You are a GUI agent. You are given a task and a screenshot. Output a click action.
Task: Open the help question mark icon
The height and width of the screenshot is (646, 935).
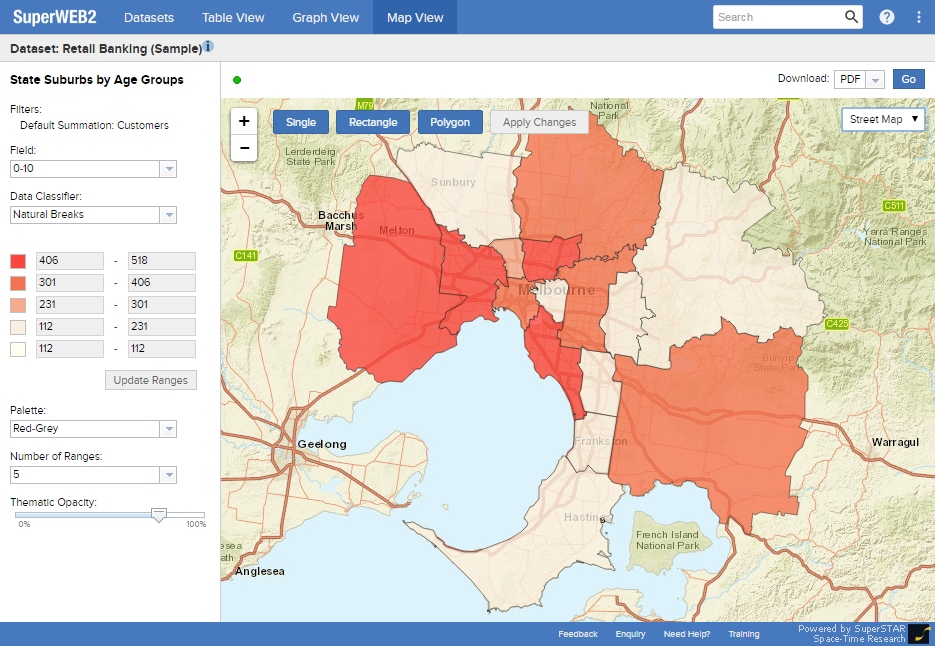click(x=887, y=17)
